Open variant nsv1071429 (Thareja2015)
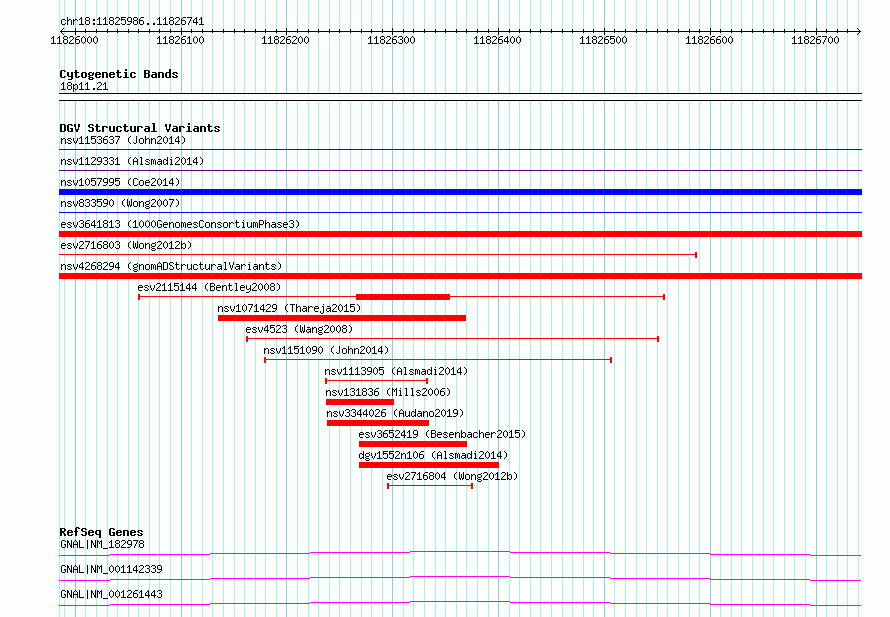This screenshot has width=890, height=617. point(289,308)
